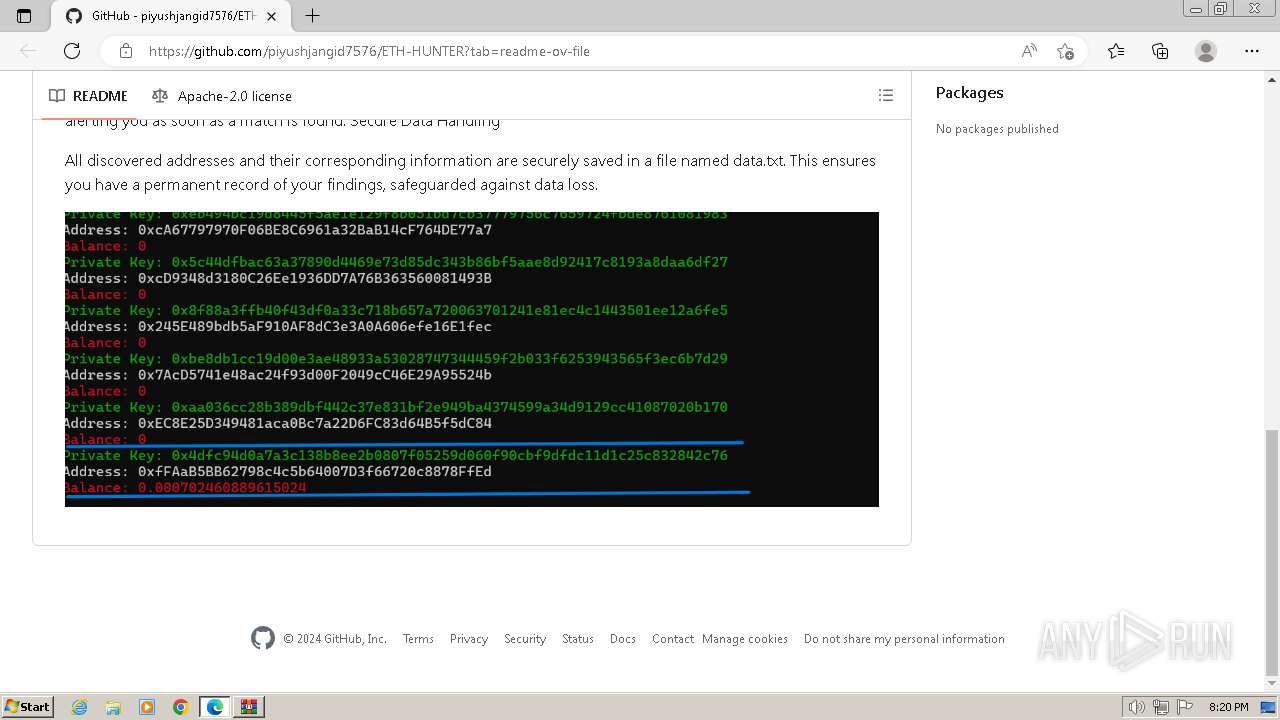The image size is (1280, 720).
Task: Click scrollbar up arrow
Action: tap(1272, 78)
